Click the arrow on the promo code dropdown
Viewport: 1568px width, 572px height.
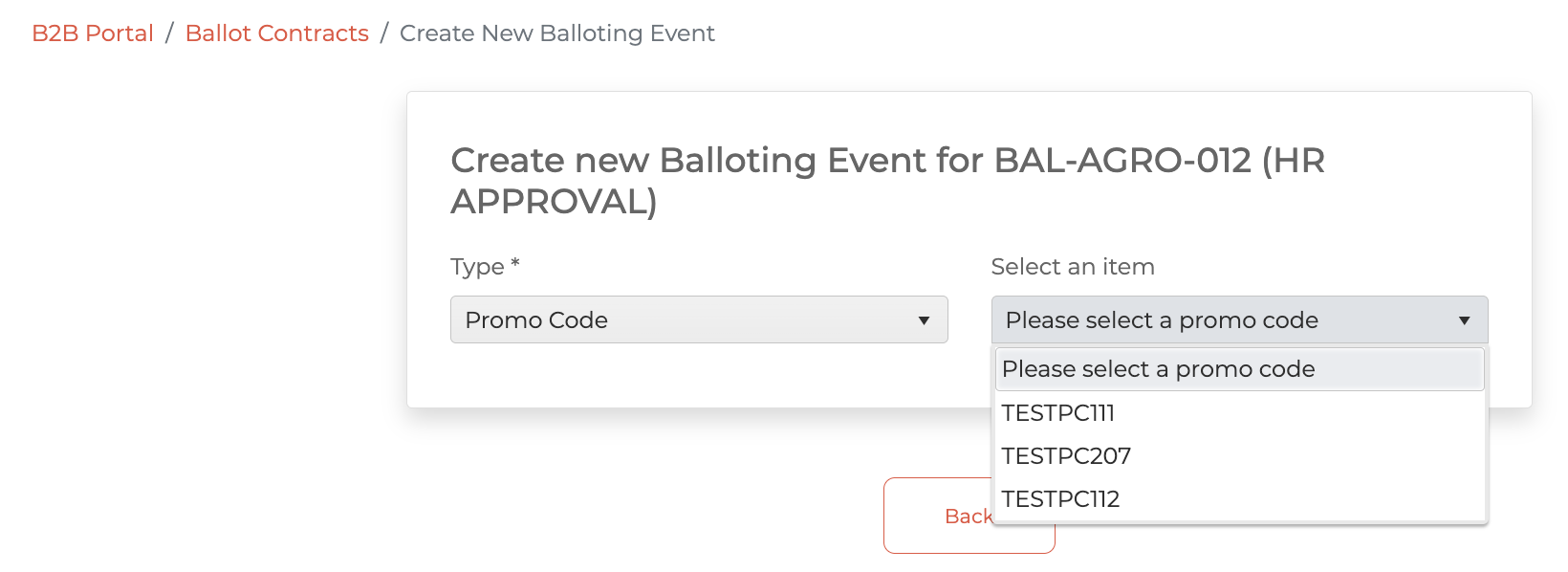click(1464, 320)
